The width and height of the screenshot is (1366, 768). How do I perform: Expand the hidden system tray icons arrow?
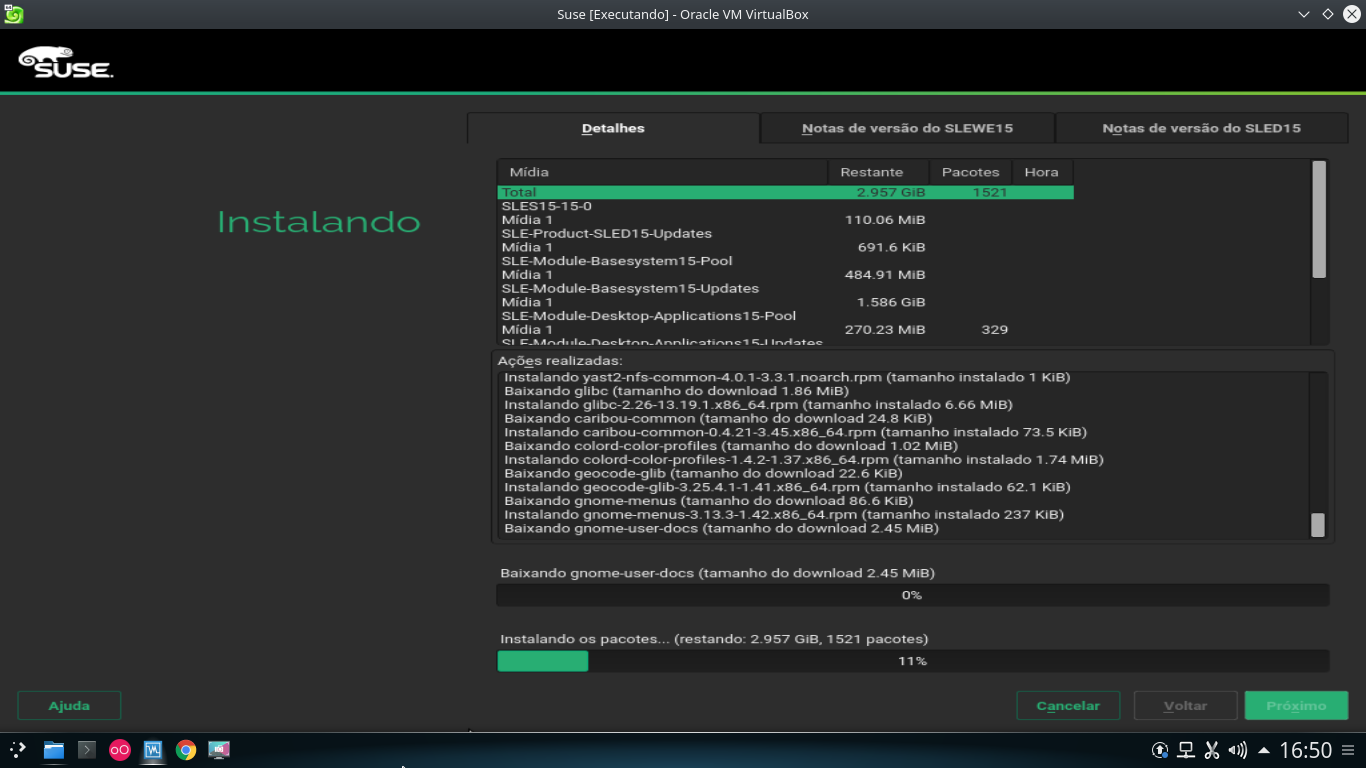click(1264, 751)
